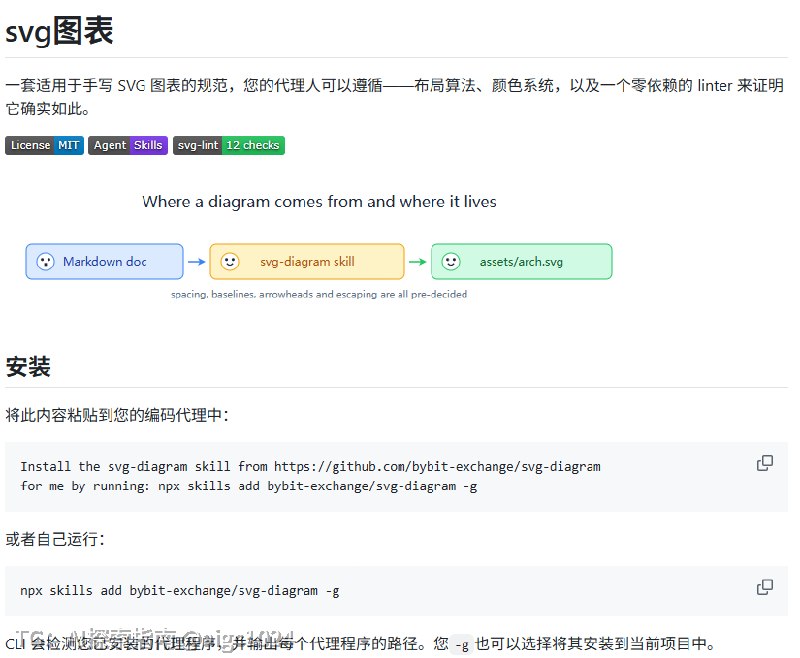Viewport: 800px width, 658px height.
Task: Click caption 'spacing, baselines, arrowheads and escaping'
Action: tap(319, 294)
